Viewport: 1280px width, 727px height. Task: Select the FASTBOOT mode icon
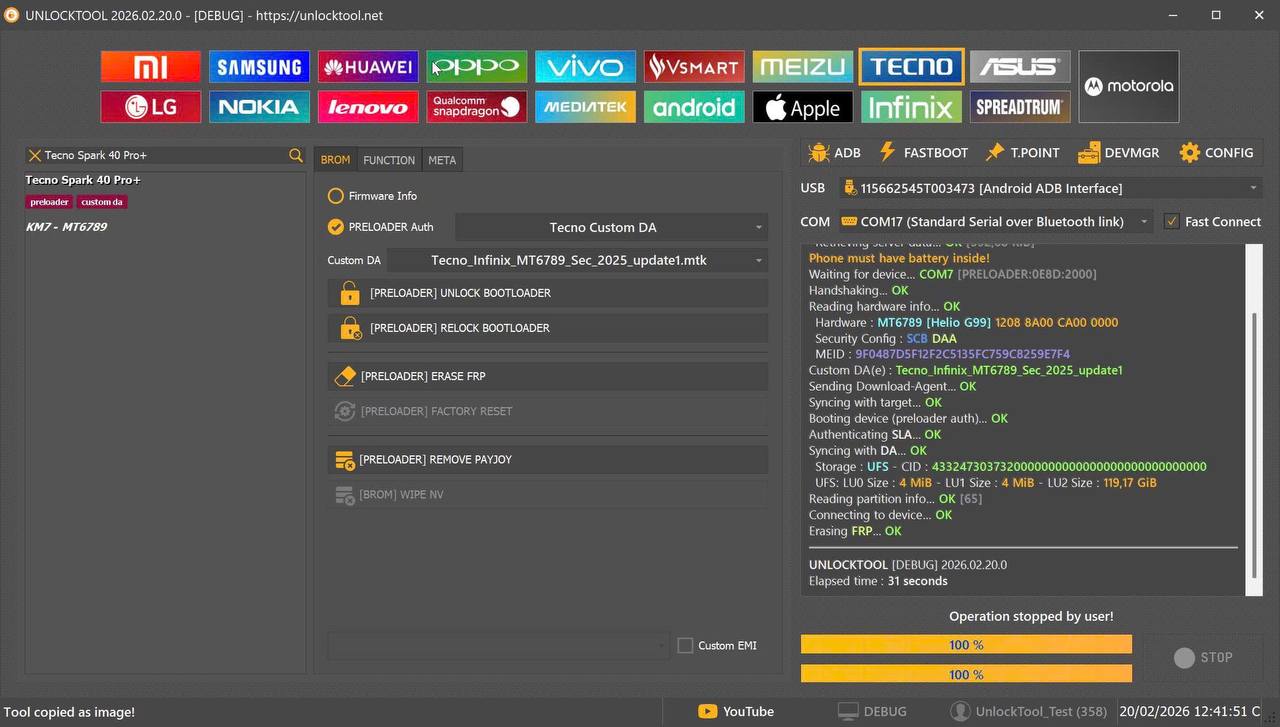click(923, 152)
